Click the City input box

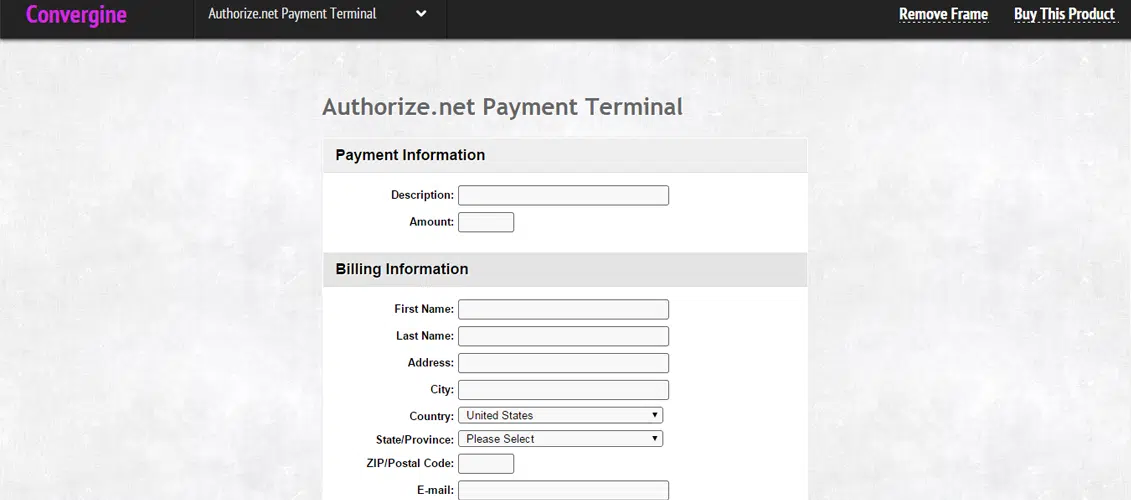[x=563, y=390]
